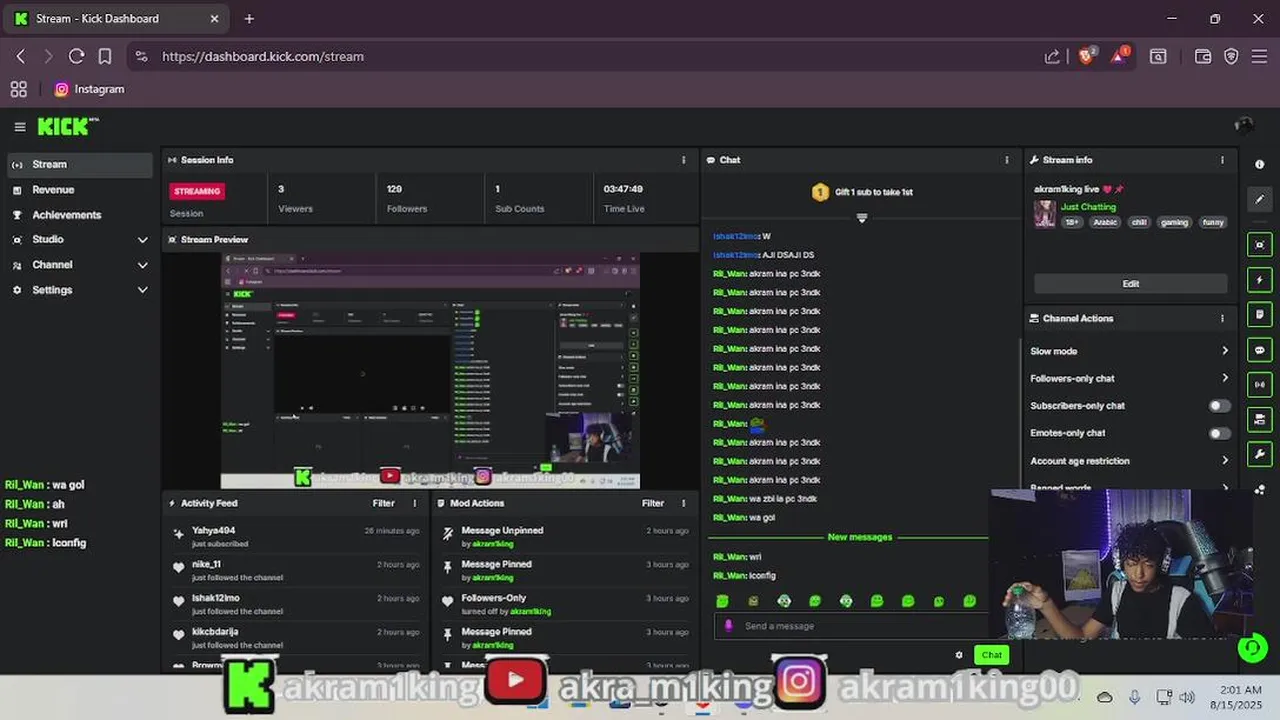This screenshot has height=720, width=1280.
Task: Open the Channel Actions three-dot menu
Action: coord(1222,318)
